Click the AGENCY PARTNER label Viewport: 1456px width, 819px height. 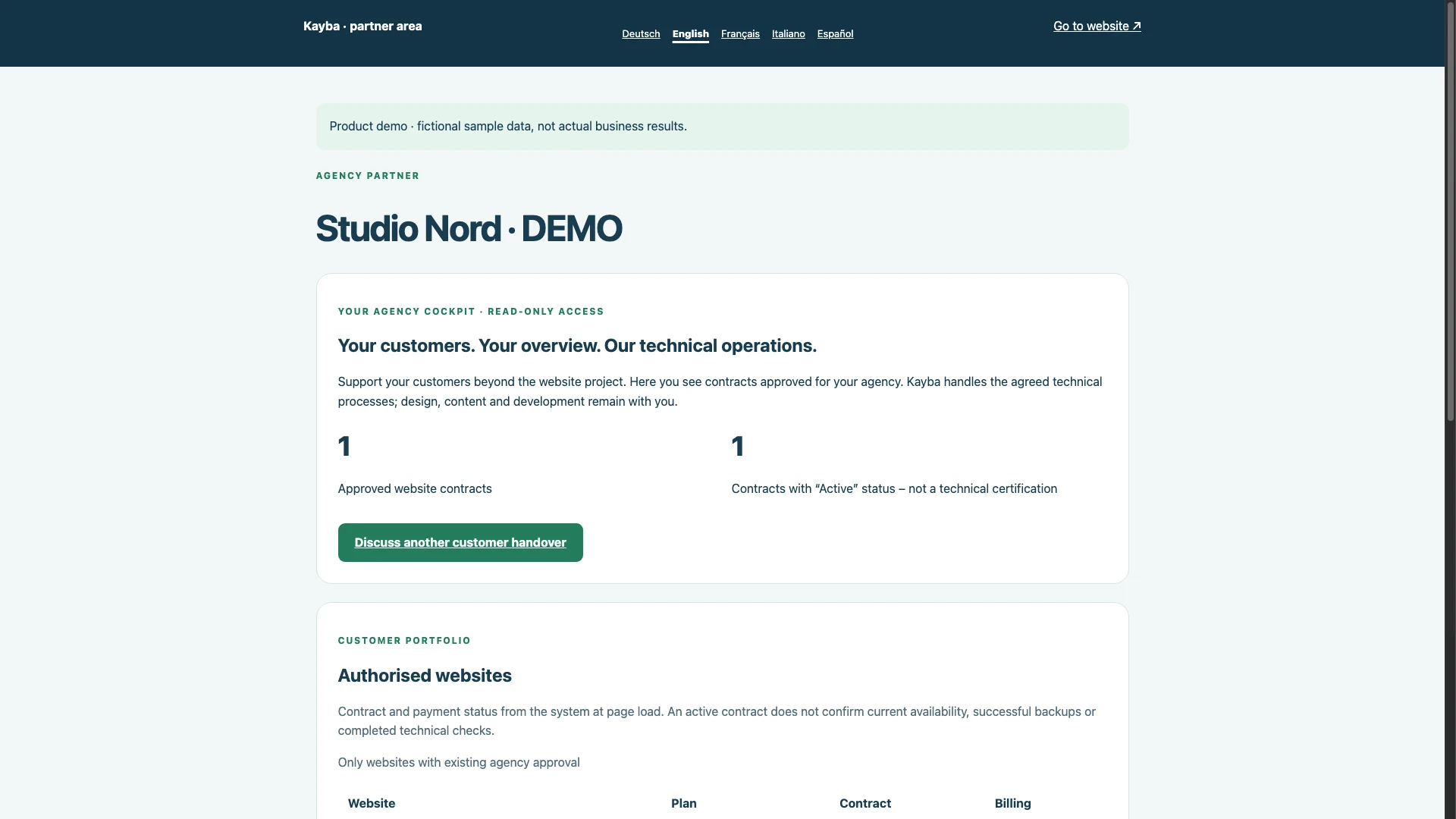368,176
